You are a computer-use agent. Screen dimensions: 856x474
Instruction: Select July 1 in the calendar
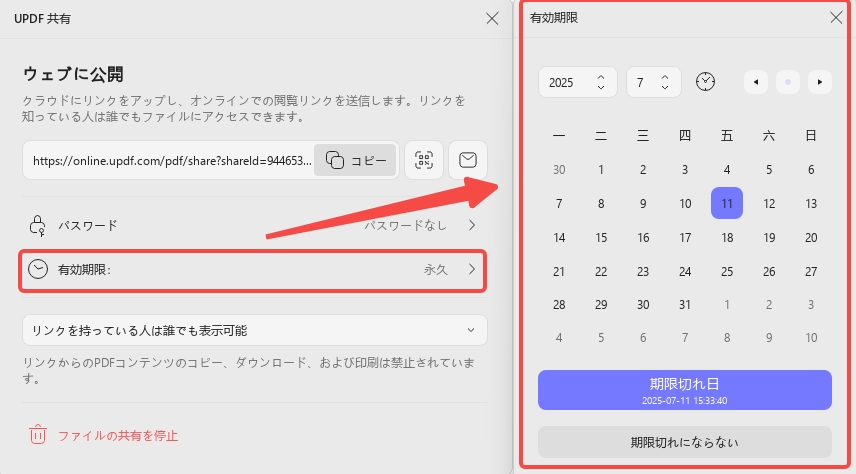tap(601, 170)
